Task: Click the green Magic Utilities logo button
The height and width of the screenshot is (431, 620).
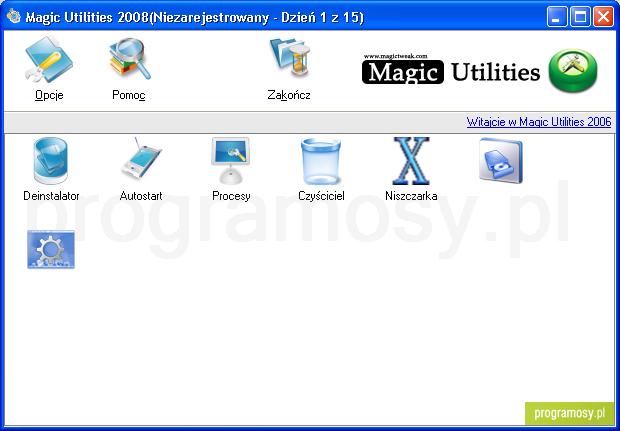Action: point(573,70)
